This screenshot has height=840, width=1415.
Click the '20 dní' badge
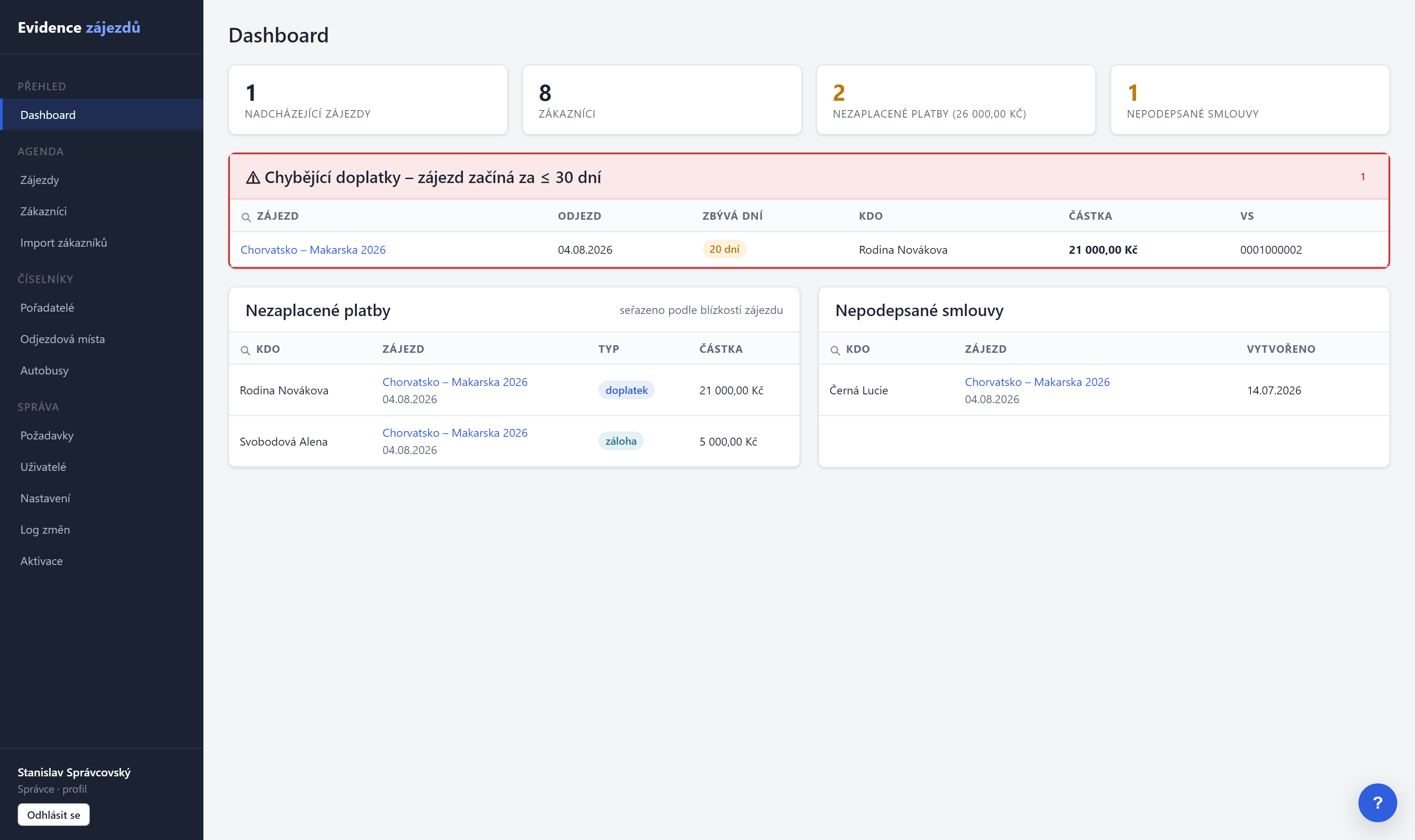724,249
